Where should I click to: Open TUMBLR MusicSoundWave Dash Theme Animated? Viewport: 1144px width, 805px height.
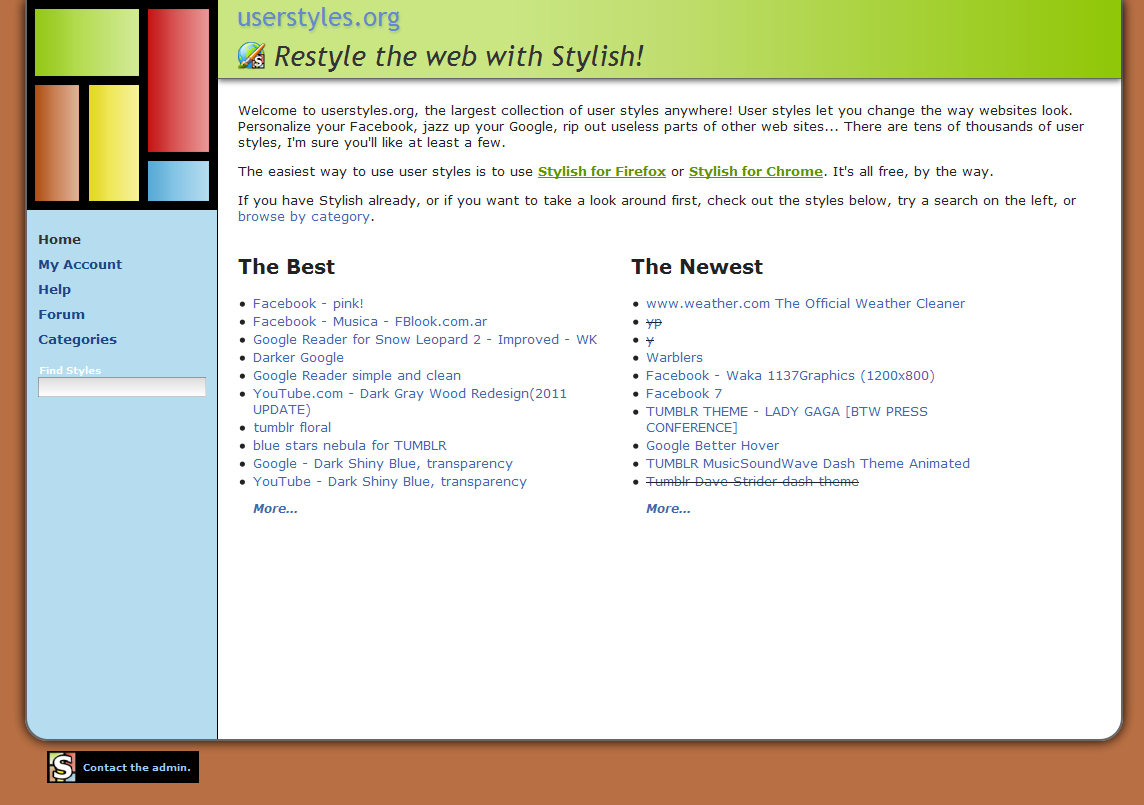click(808, 463)
